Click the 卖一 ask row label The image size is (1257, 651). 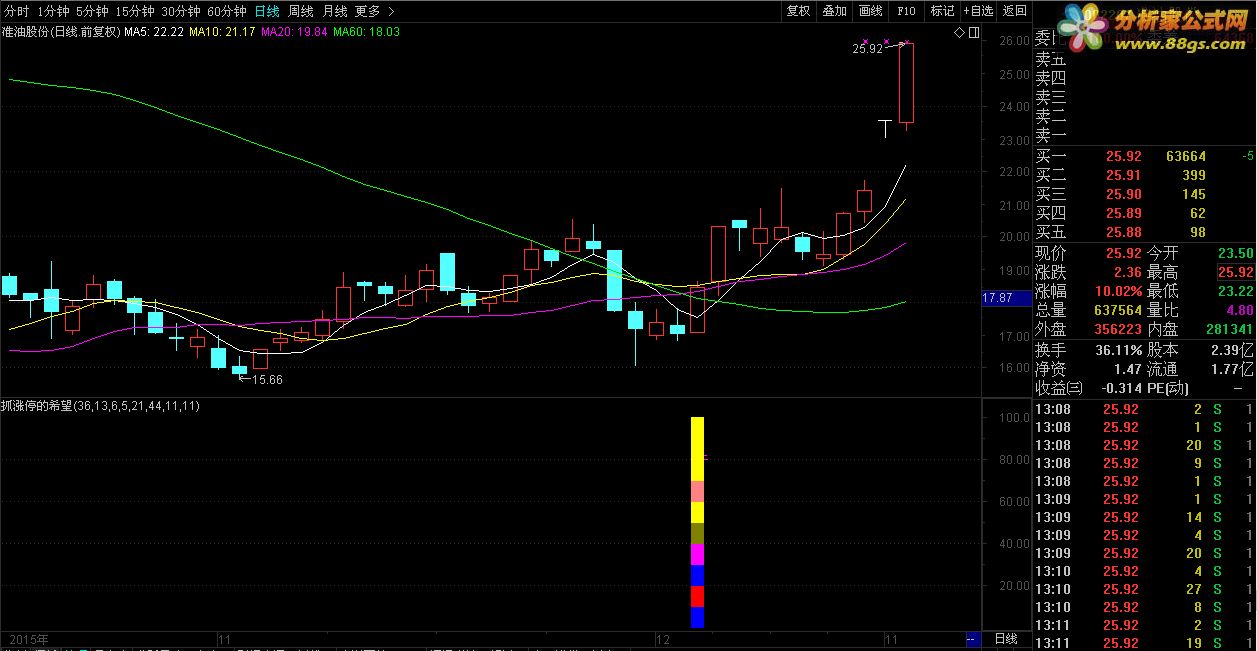[1051, 136]
